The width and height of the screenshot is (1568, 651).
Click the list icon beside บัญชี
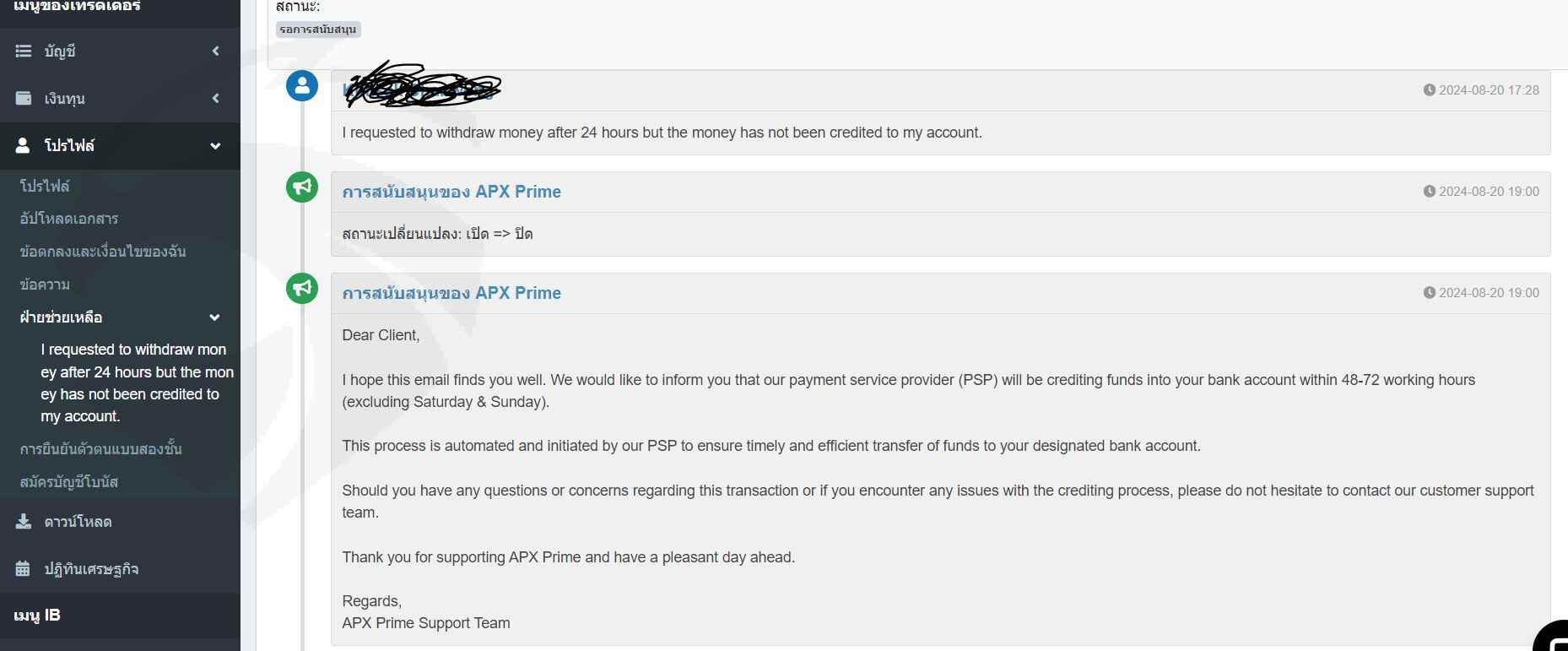coord(24,52)
